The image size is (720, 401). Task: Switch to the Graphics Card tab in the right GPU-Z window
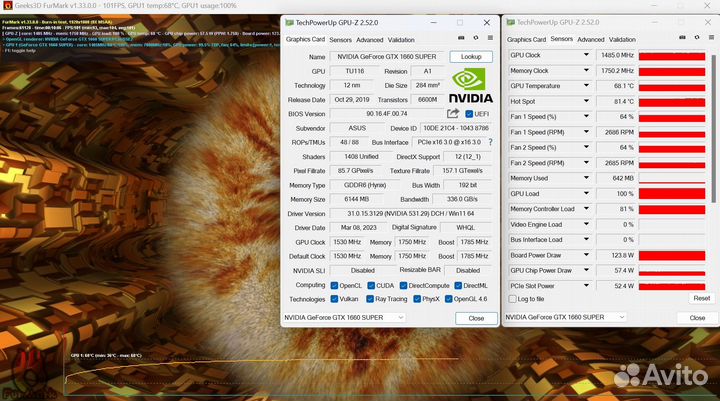[526, 40]
